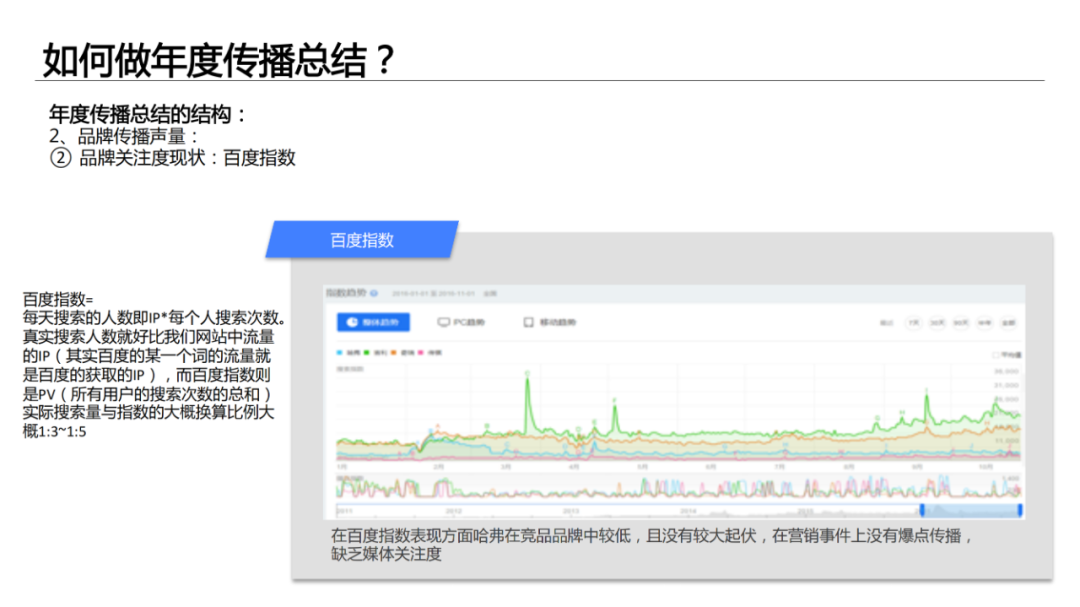
Task: Switch to the 移动趋势 tab
Action: (x=550, y=322)
